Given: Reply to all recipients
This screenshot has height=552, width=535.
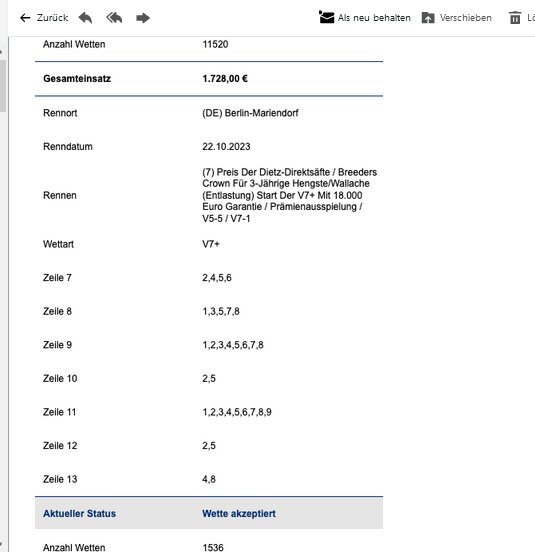Looking at the screenshot, I should pos(114,18).
